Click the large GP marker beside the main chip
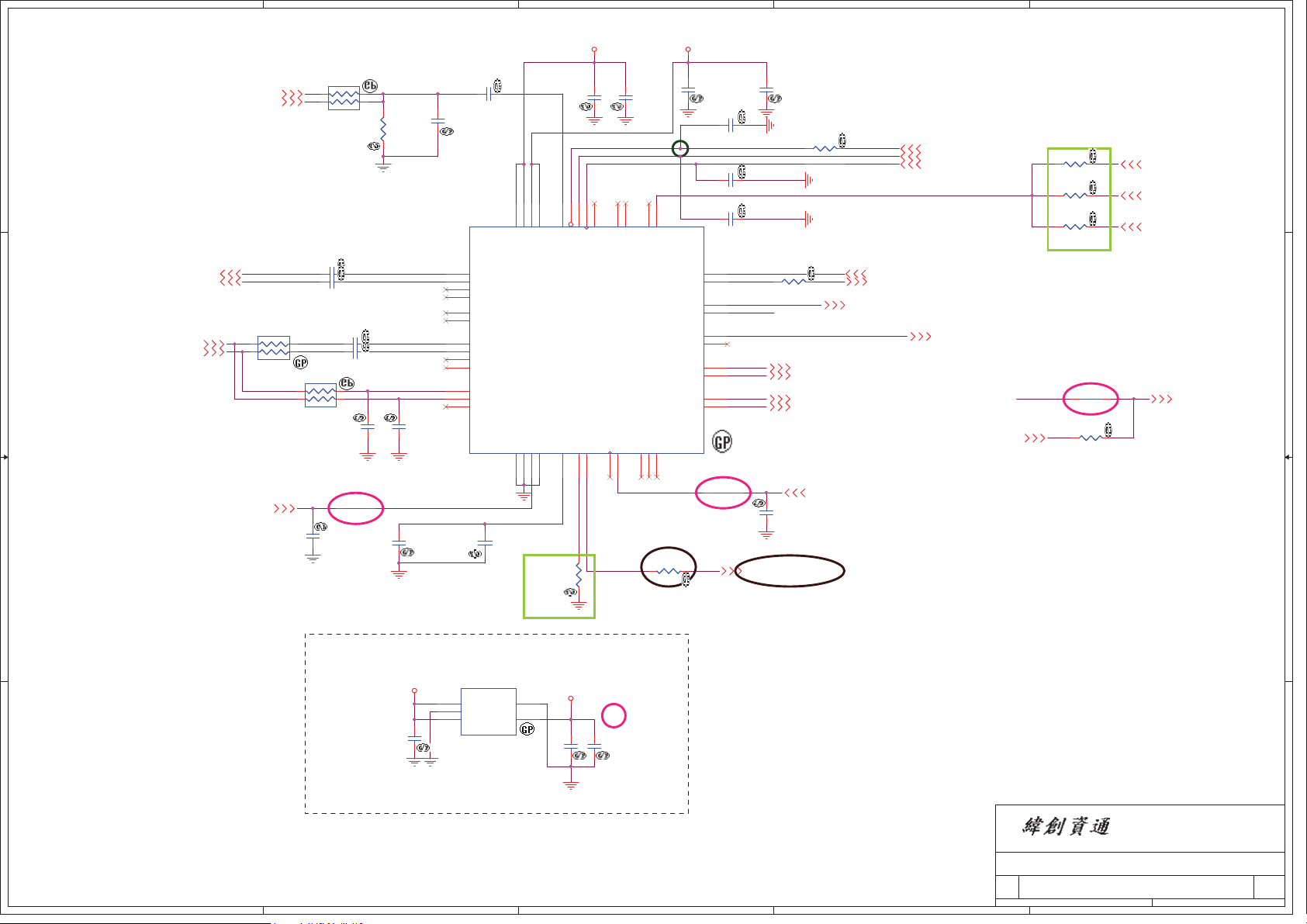The height and width of the screenshot is (924, 1307). click(x=722, y=442)
